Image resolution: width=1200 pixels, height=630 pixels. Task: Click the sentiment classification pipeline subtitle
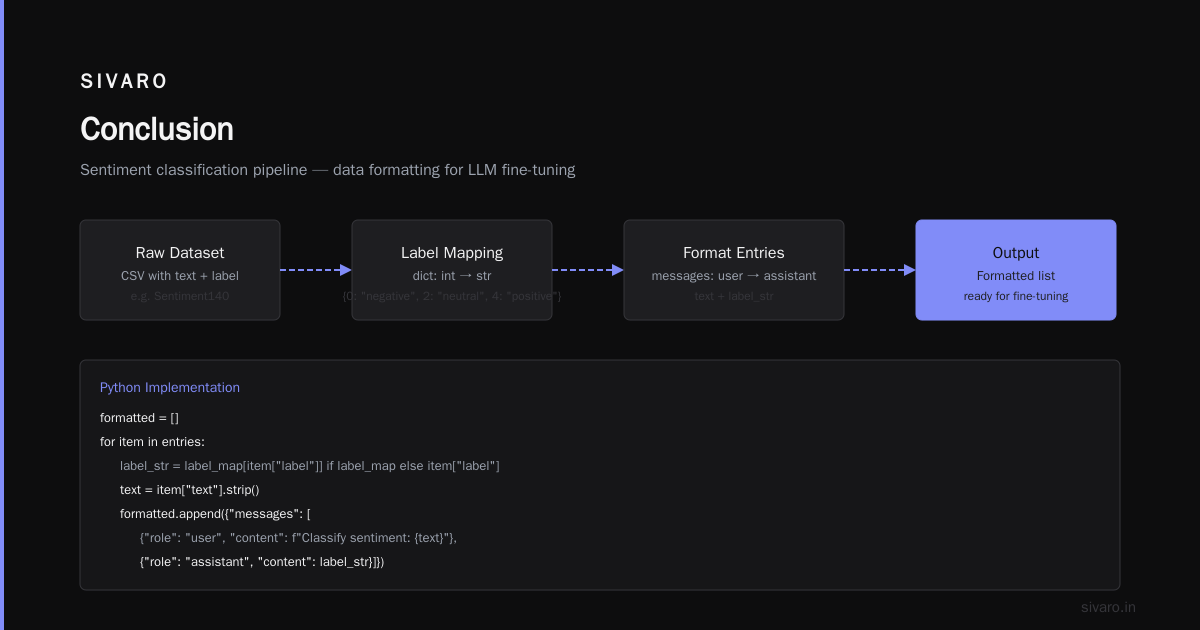click(328, 170)
